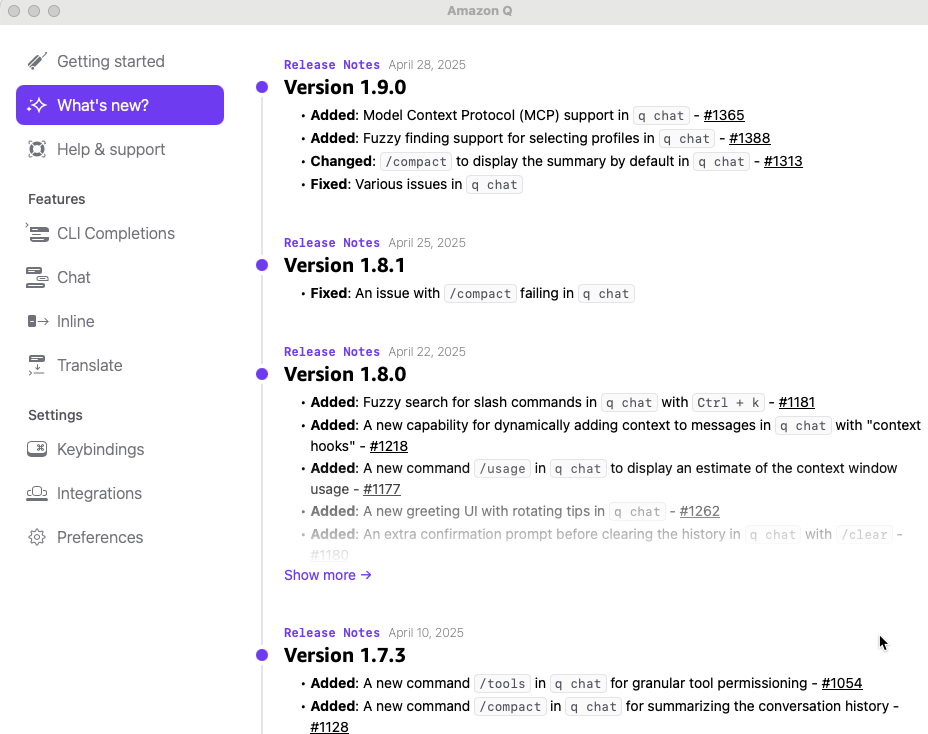Click Release Notes label dated April 28, 2025
This screenshot has width=928, height=734.
pyautogui.click(x=332, y=65)
